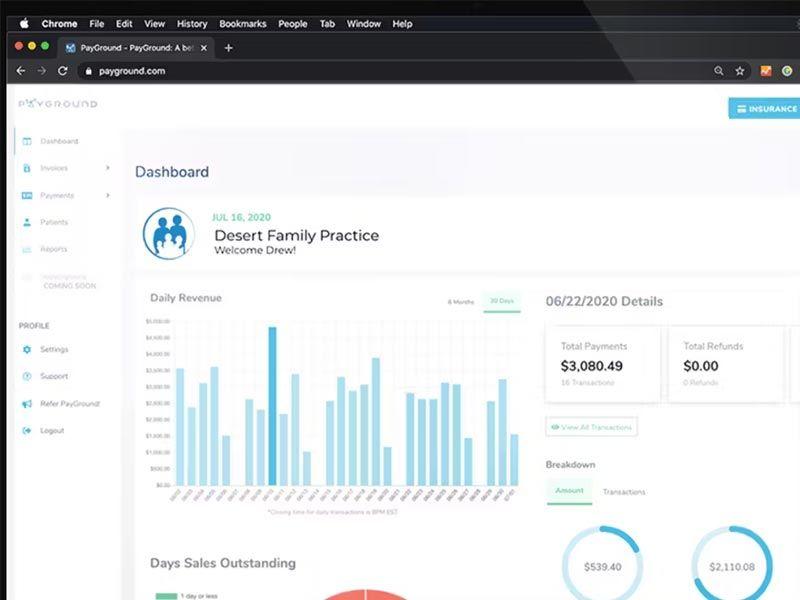Select the Refer PayGround megaphone icon

click(x=27, y=404)
